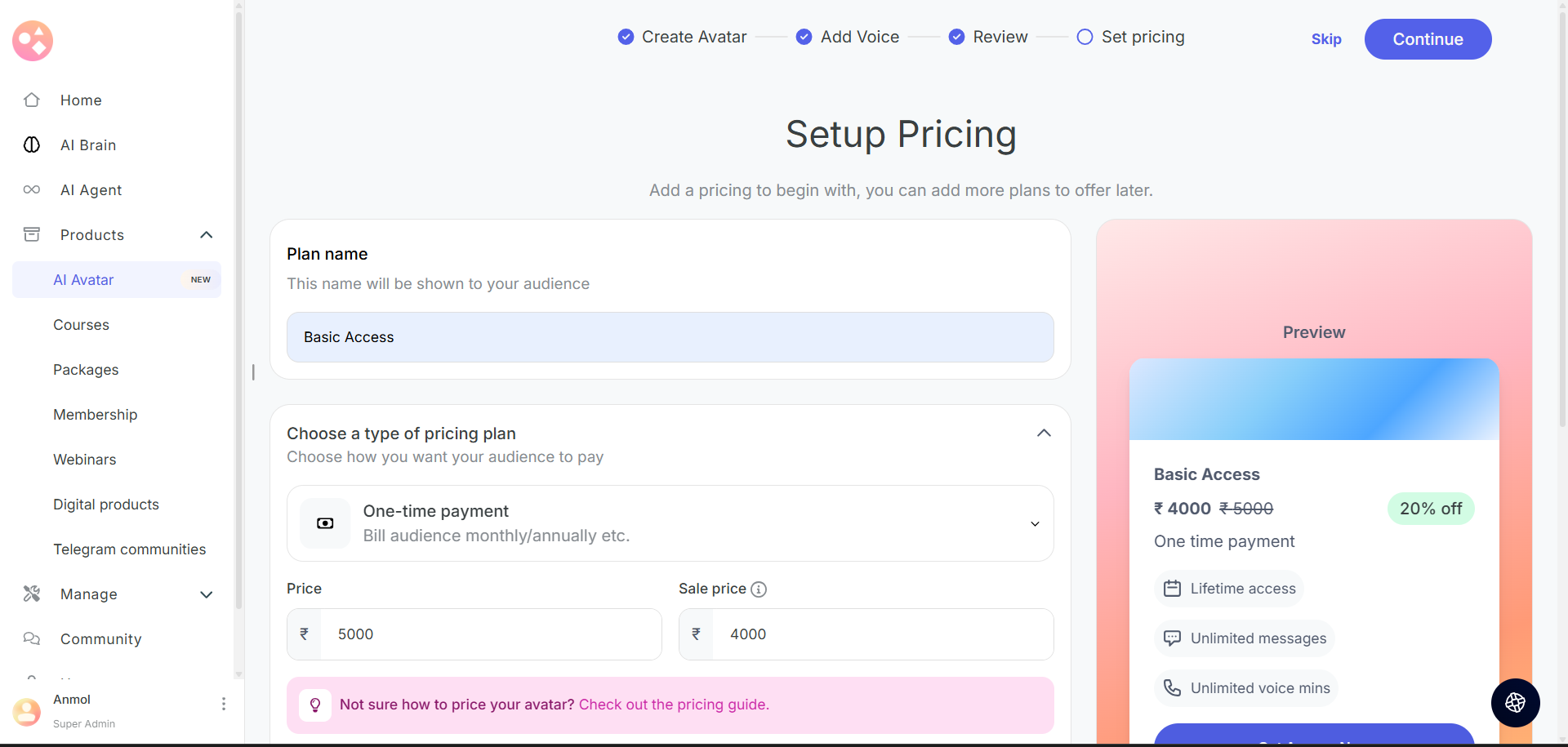Select the Set pricing step circle

pyautogui.click(x=1085, y=37)
